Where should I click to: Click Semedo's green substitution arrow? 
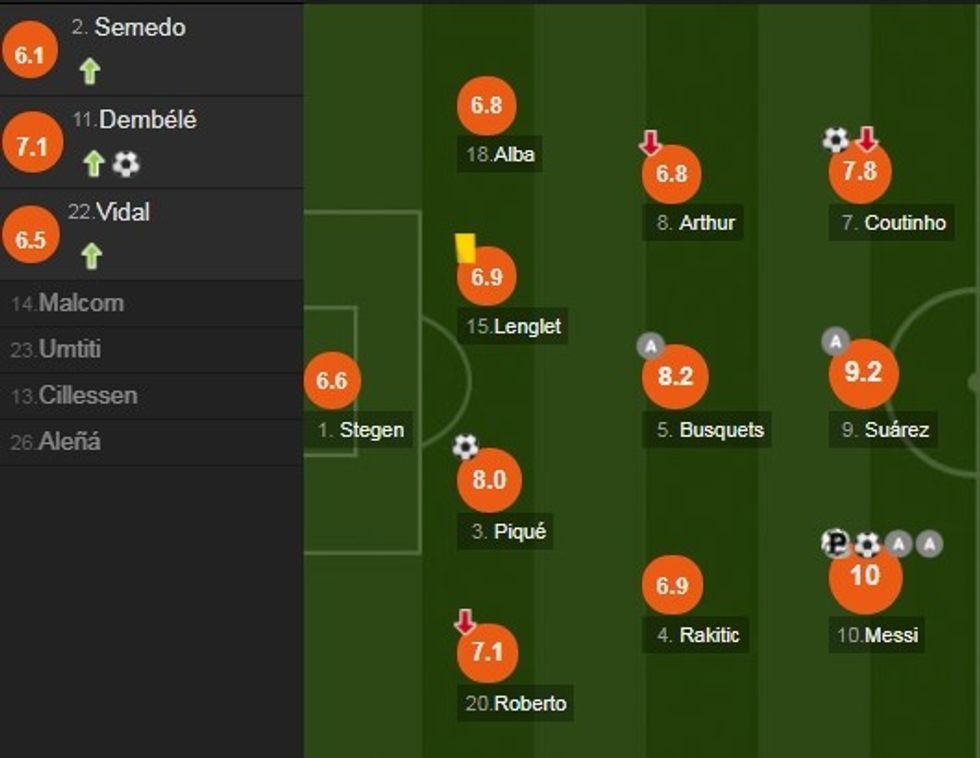coord(90,71)
